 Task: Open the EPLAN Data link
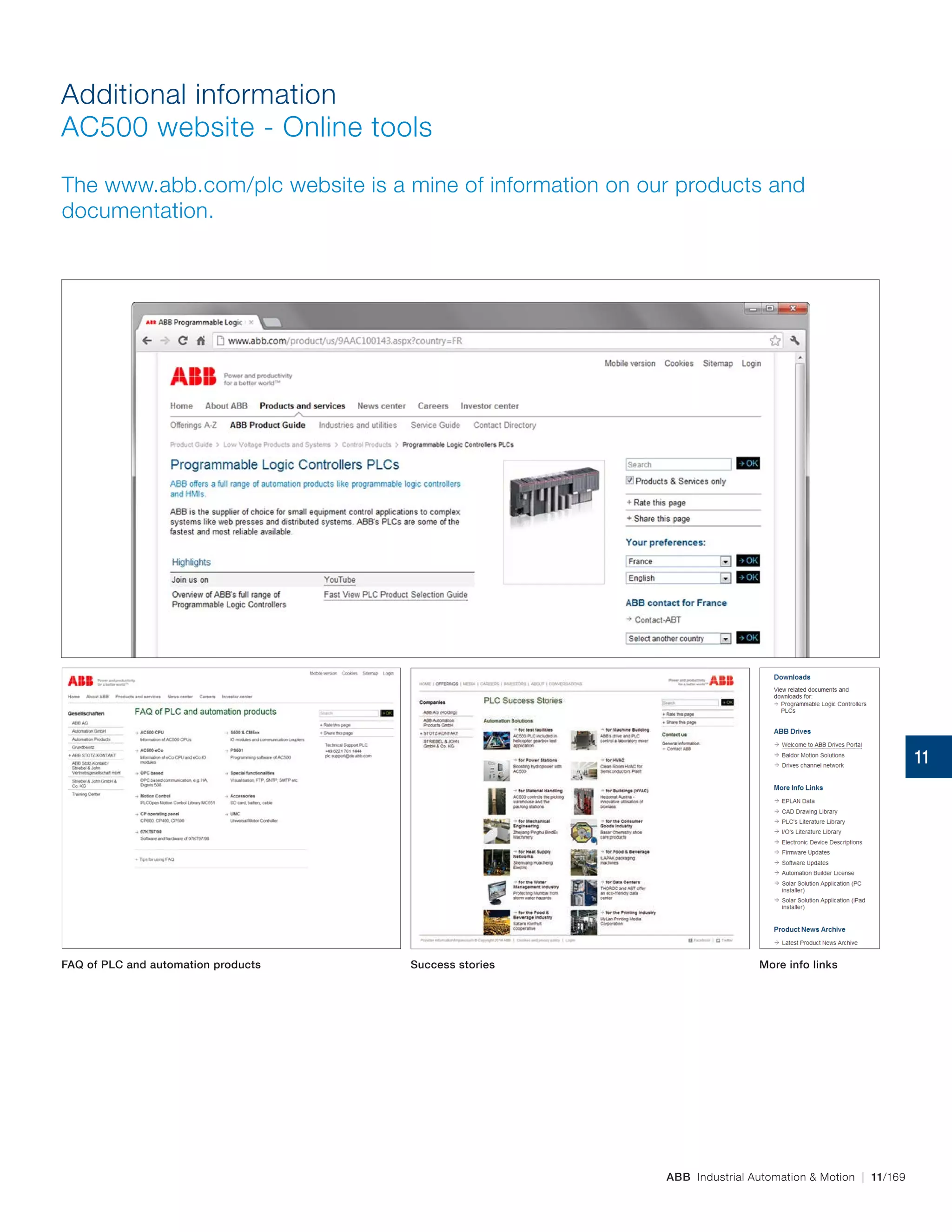[798, 801]
